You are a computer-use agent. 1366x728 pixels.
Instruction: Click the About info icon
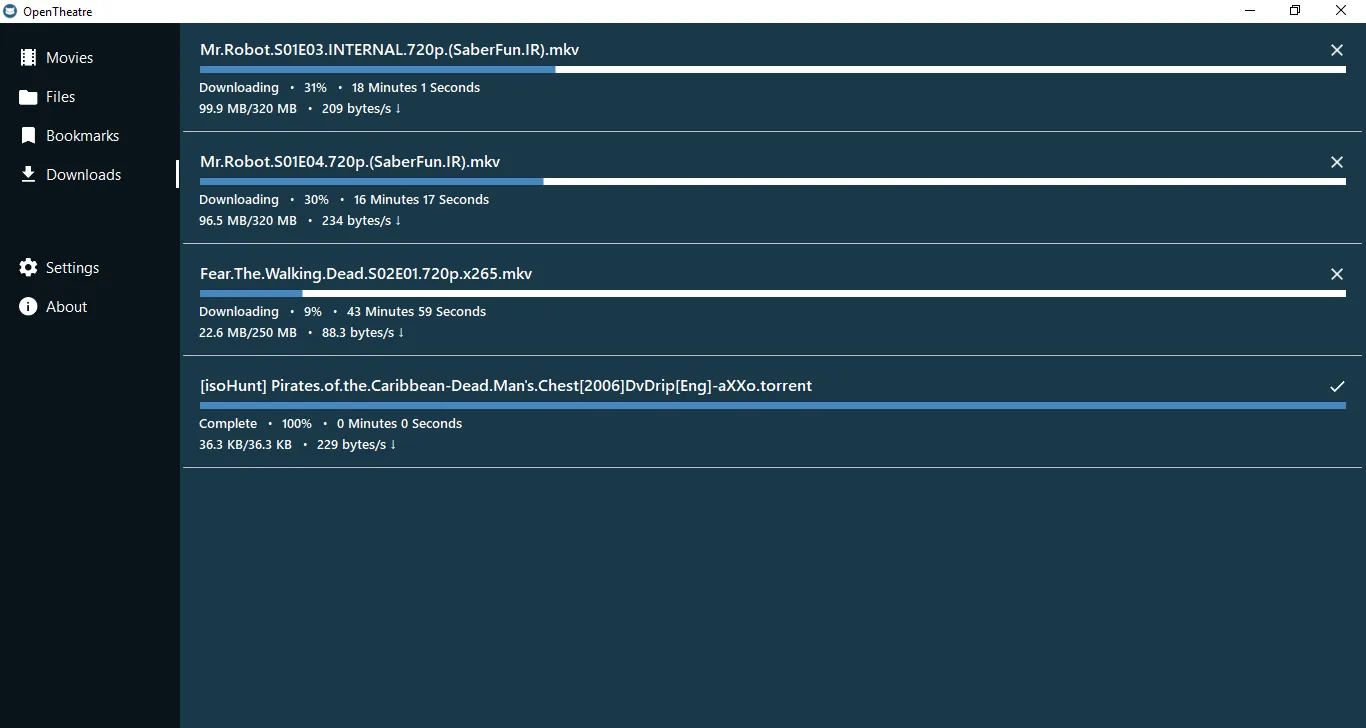point(28,306)
